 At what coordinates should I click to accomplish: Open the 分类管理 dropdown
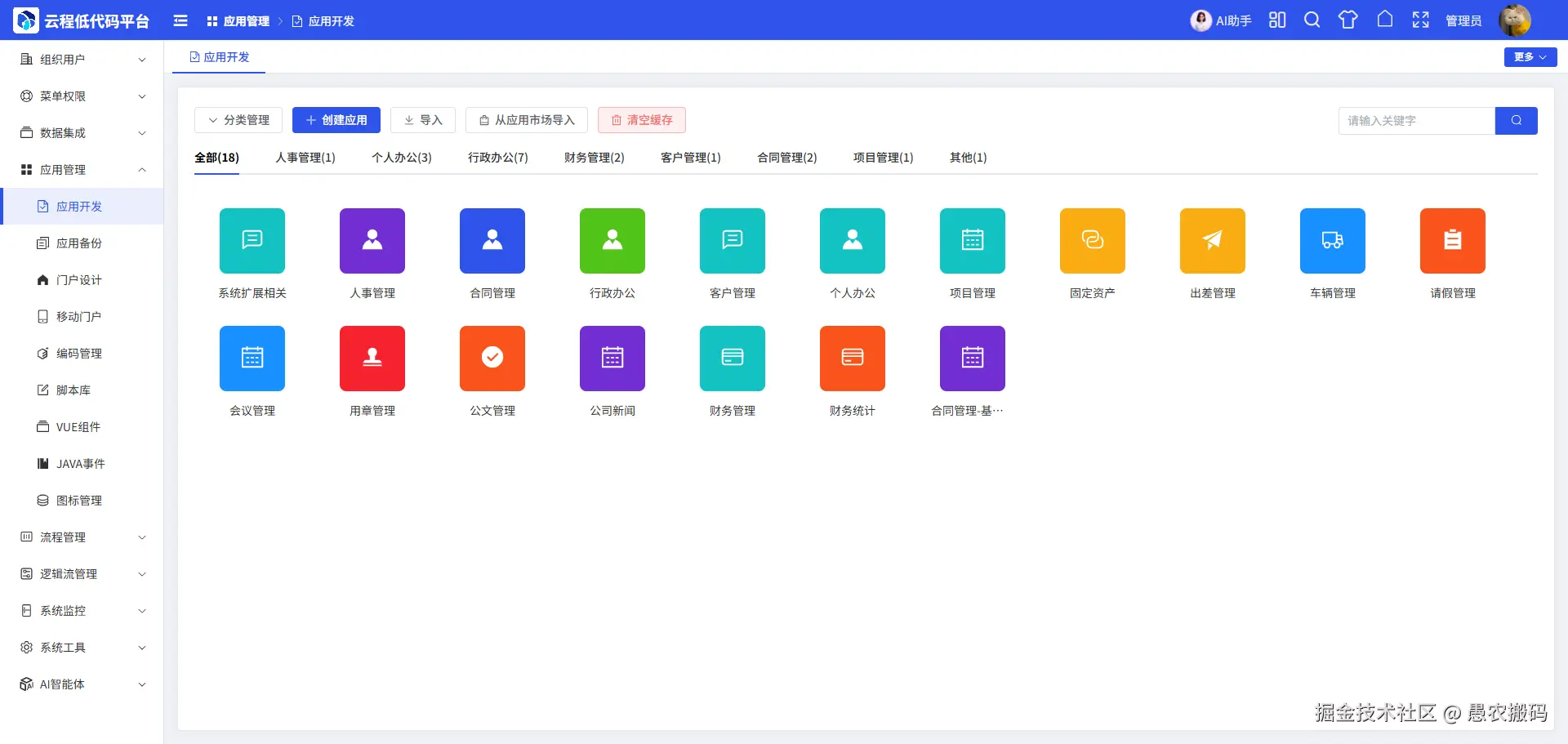coord(238,120)
